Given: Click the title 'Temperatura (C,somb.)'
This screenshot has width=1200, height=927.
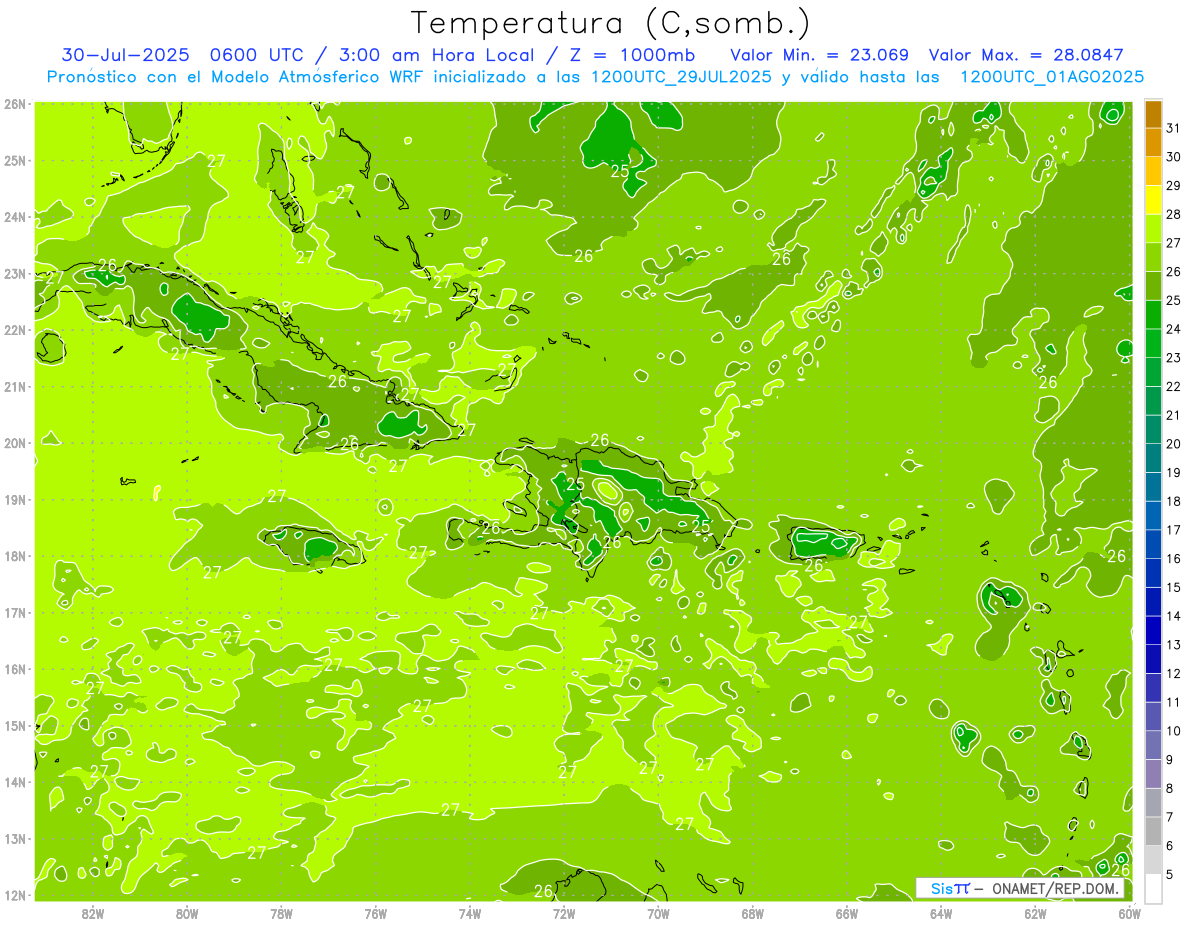Looking at the screenshot, I should click(610, 24).
